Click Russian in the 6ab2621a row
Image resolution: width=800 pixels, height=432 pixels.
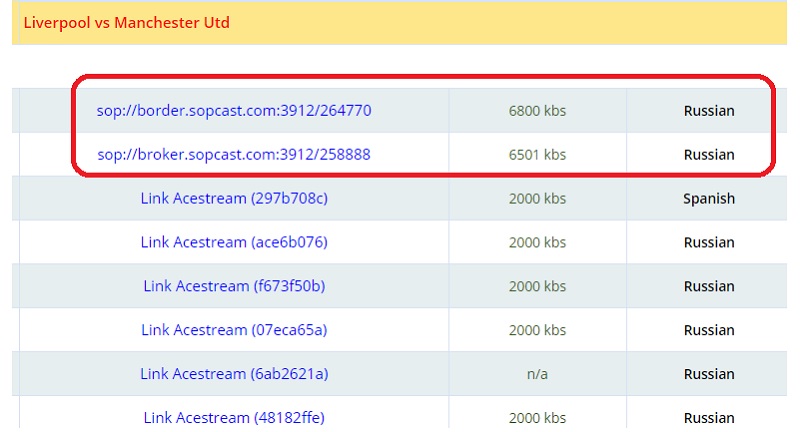coord(709,374)
